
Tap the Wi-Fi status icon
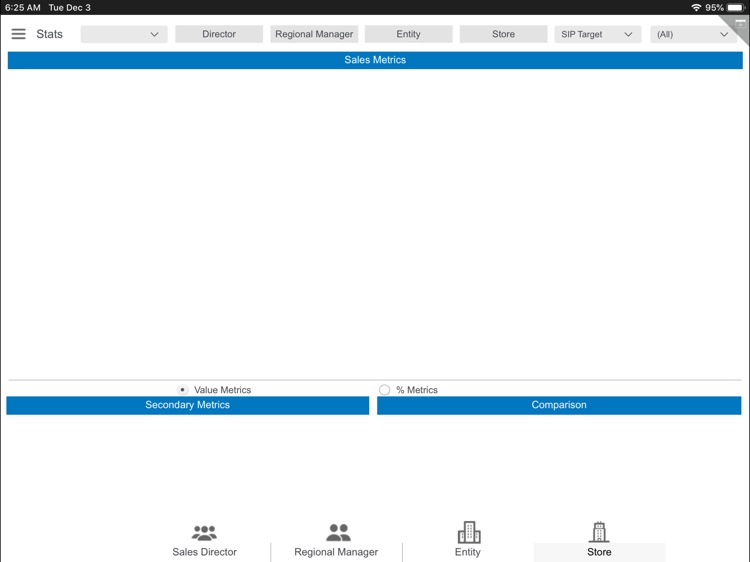click(x=696, y=8)
